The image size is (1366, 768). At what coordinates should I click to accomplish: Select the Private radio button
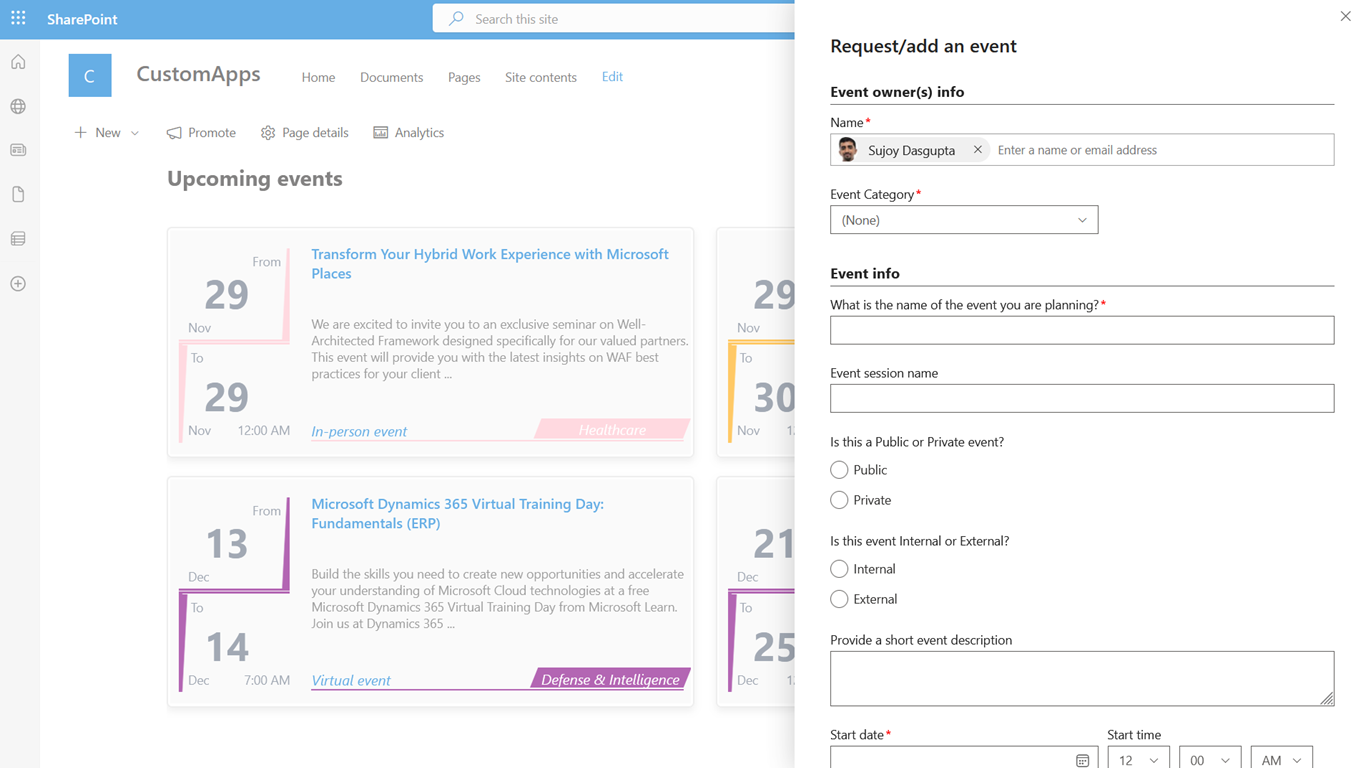[839, 500]
